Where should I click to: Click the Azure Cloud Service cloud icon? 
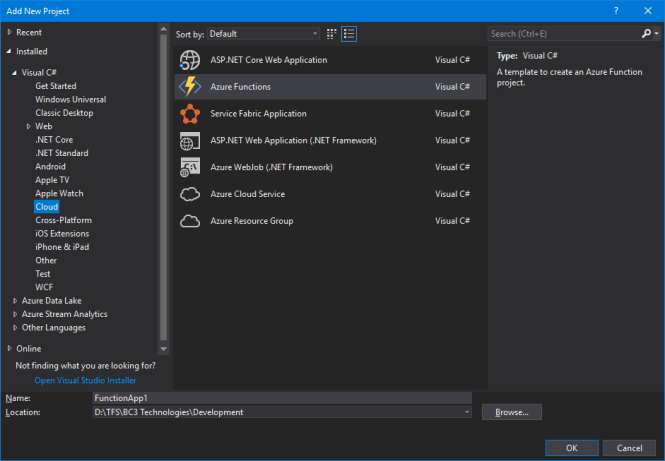click(190, 194)
